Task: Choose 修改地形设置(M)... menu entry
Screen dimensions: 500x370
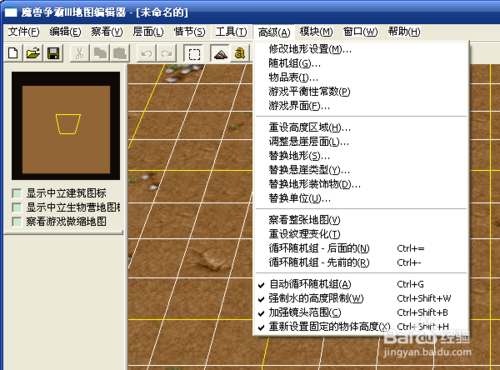Action: [361, 50]
